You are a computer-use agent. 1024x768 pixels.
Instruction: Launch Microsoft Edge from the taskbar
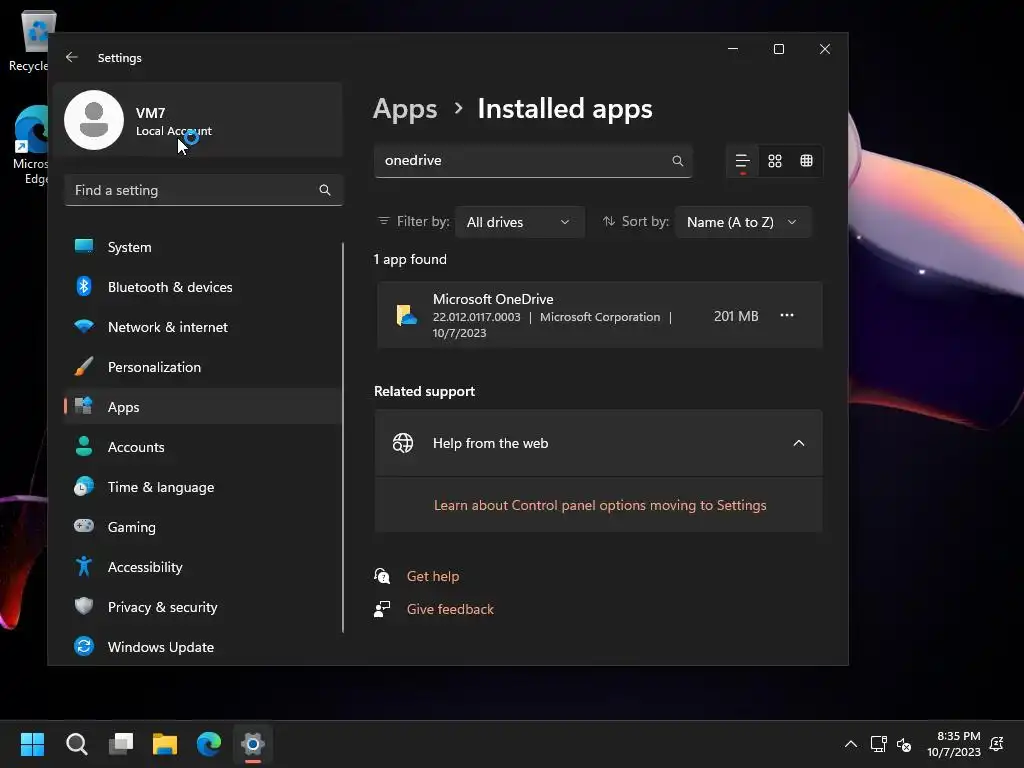(209, 744)
